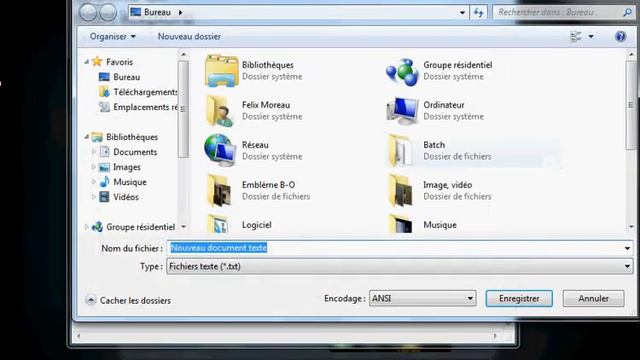Image resolution: width=640 pixels, height=360 pixels.
Task: Click the Emplacements récents icon in sidebar
Action: coord(104,107)
